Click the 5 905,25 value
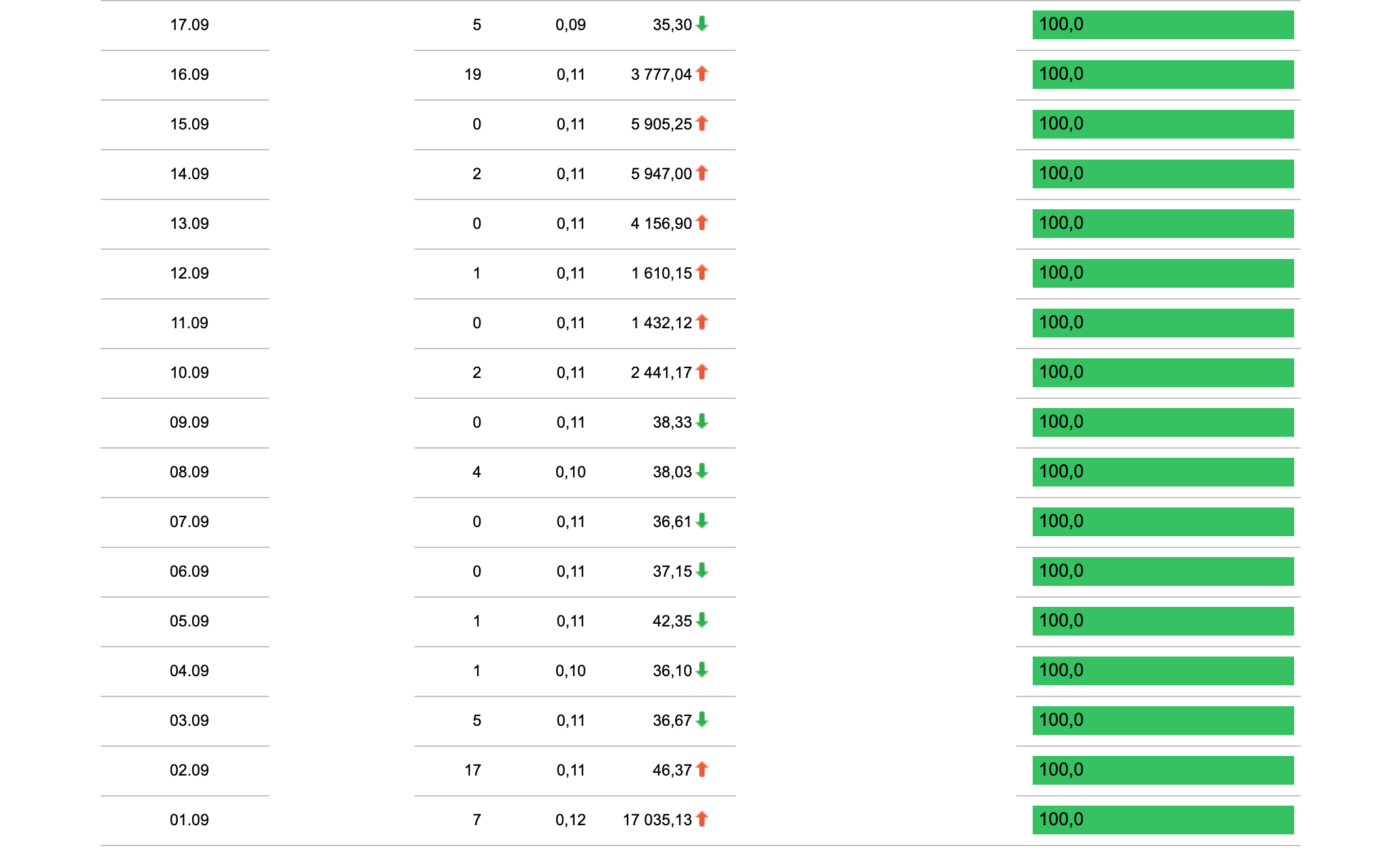The height and width of the screenshot is (854, 1400). click(x=661, y=124)
